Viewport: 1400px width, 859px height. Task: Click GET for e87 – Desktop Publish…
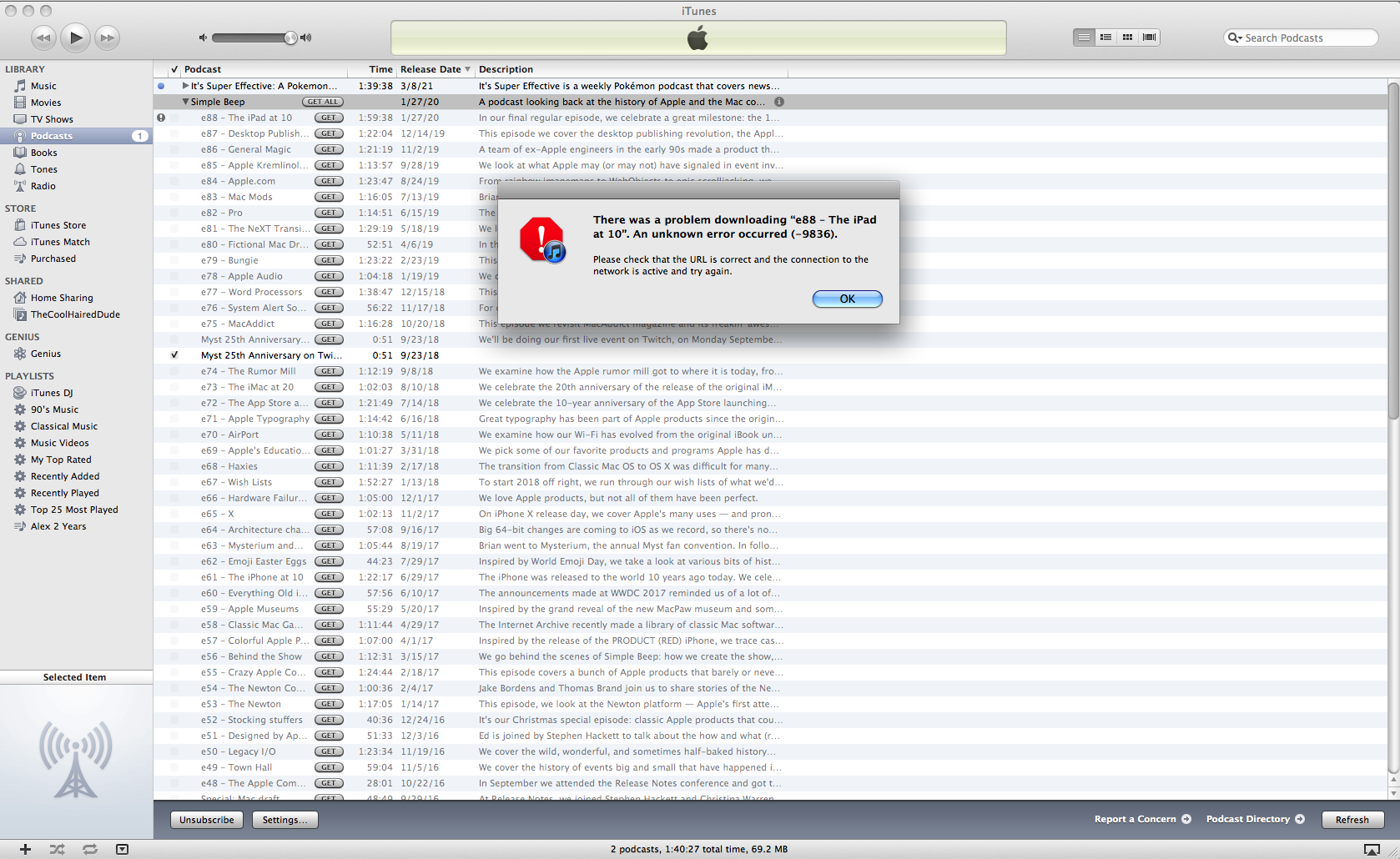329,133
